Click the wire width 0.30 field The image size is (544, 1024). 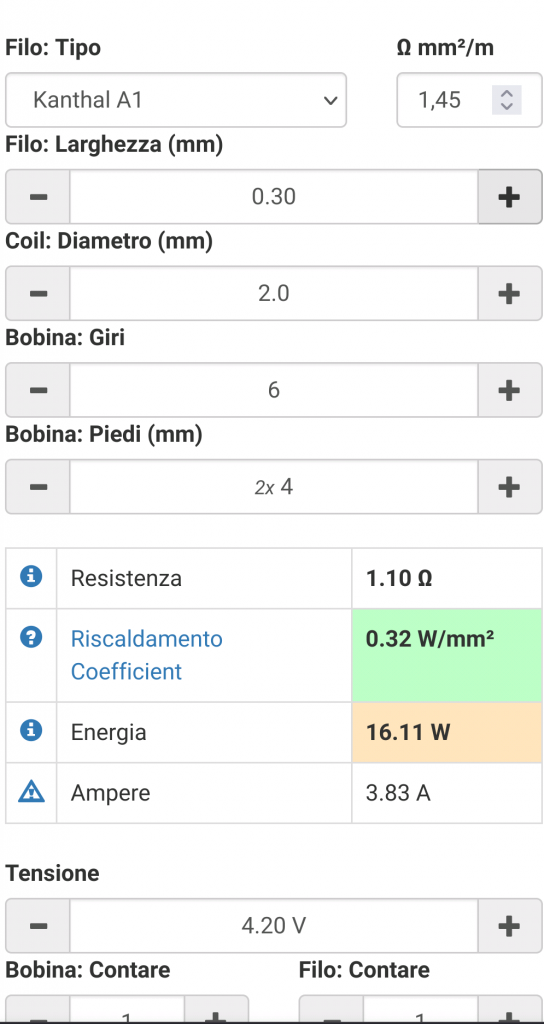click(x=274, y=197)
